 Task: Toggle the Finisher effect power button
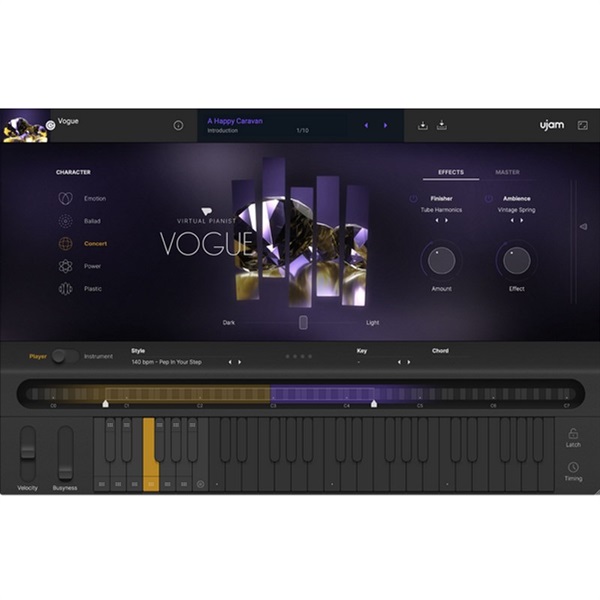(413, 199)
